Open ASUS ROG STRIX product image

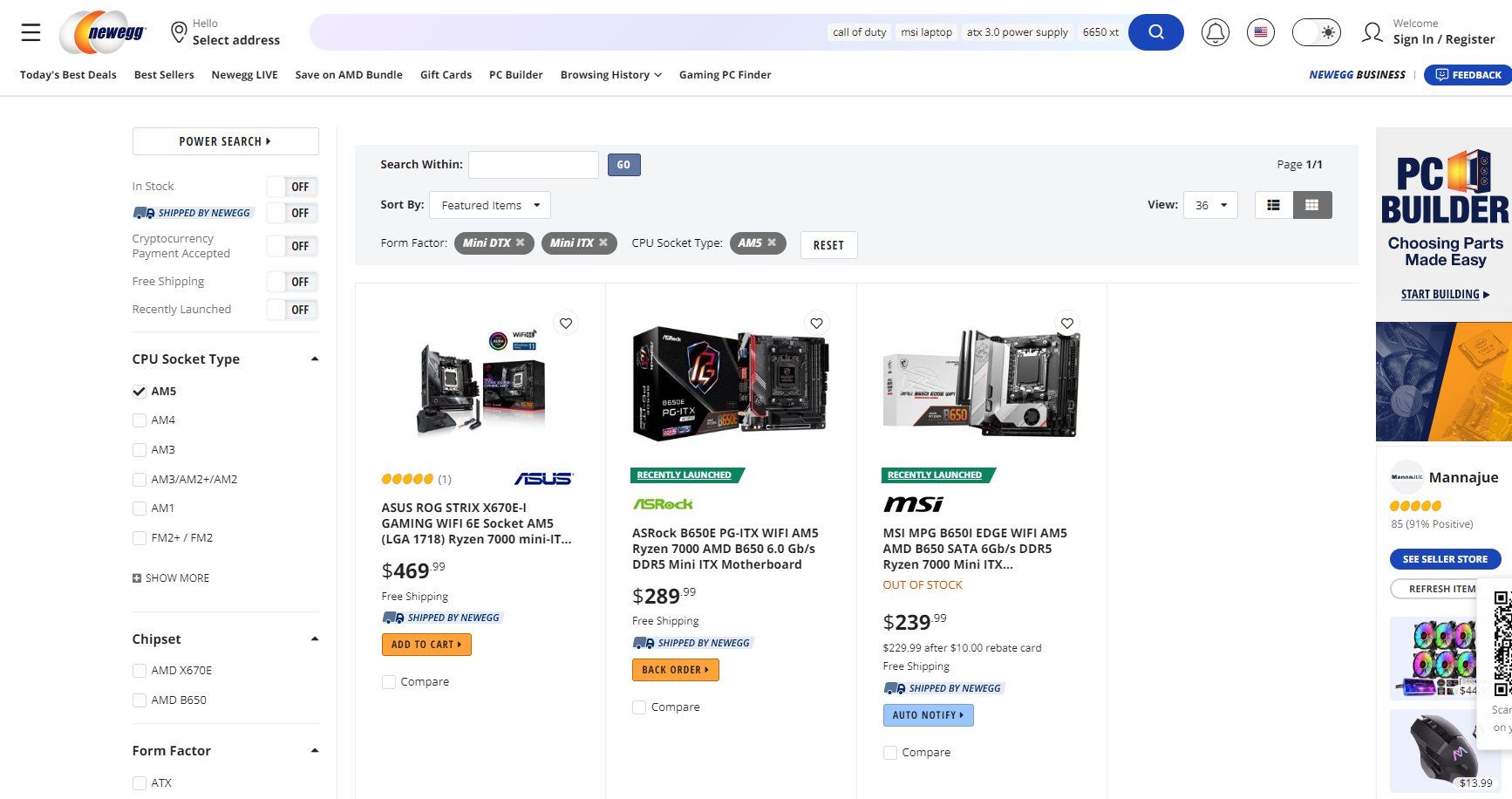[480, 382]
